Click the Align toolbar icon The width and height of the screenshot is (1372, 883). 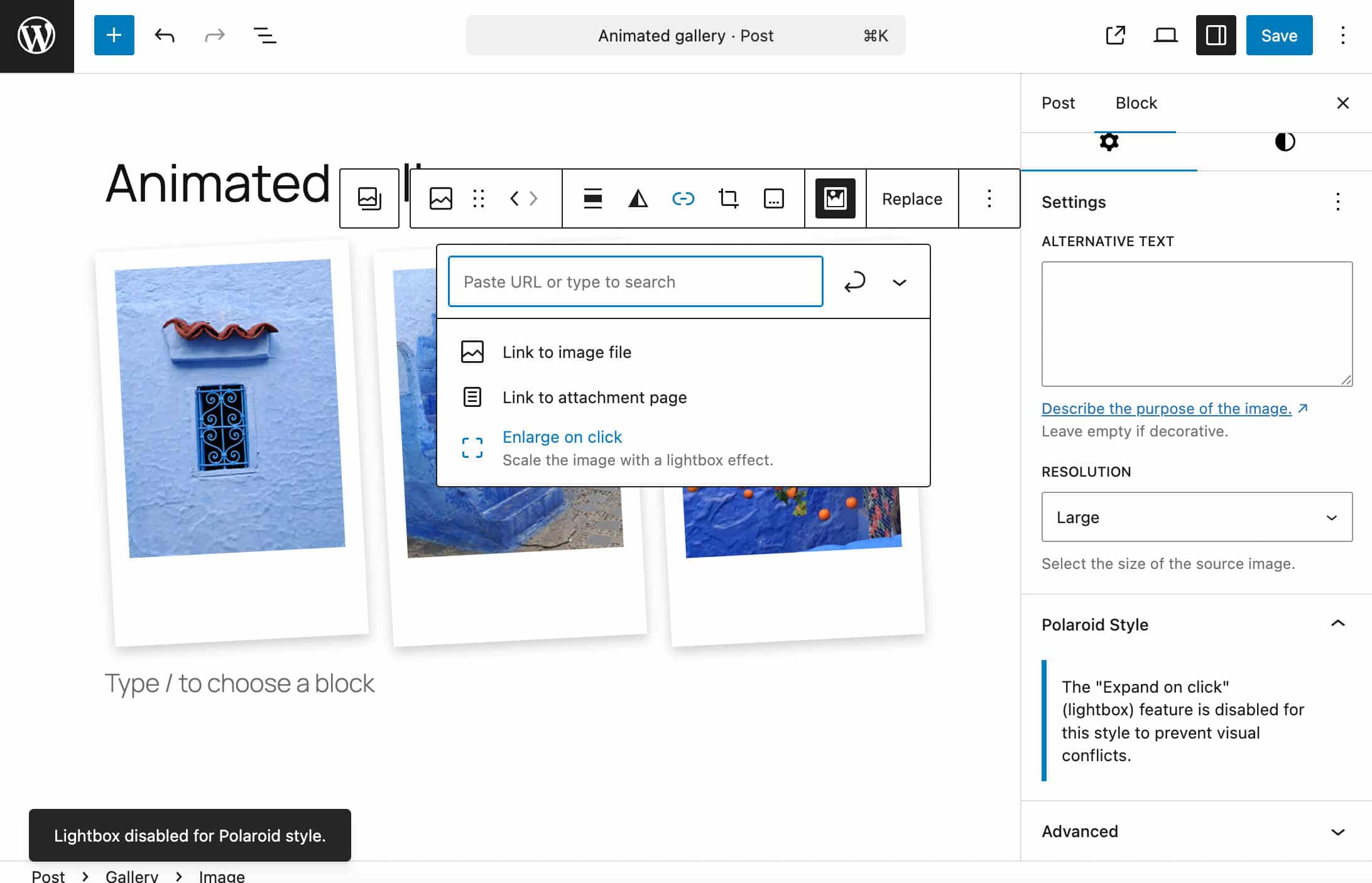pos(592,198)
